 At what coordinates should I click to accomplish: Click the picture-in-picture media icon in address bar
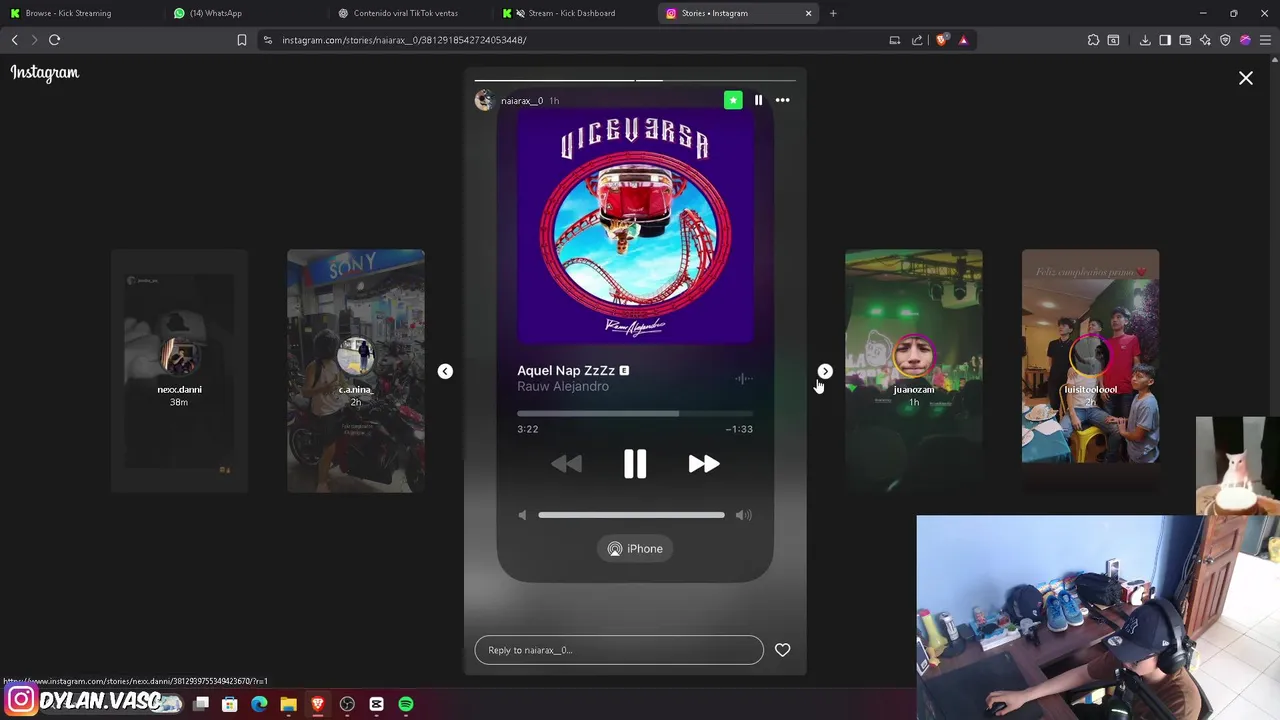point(895,40)
